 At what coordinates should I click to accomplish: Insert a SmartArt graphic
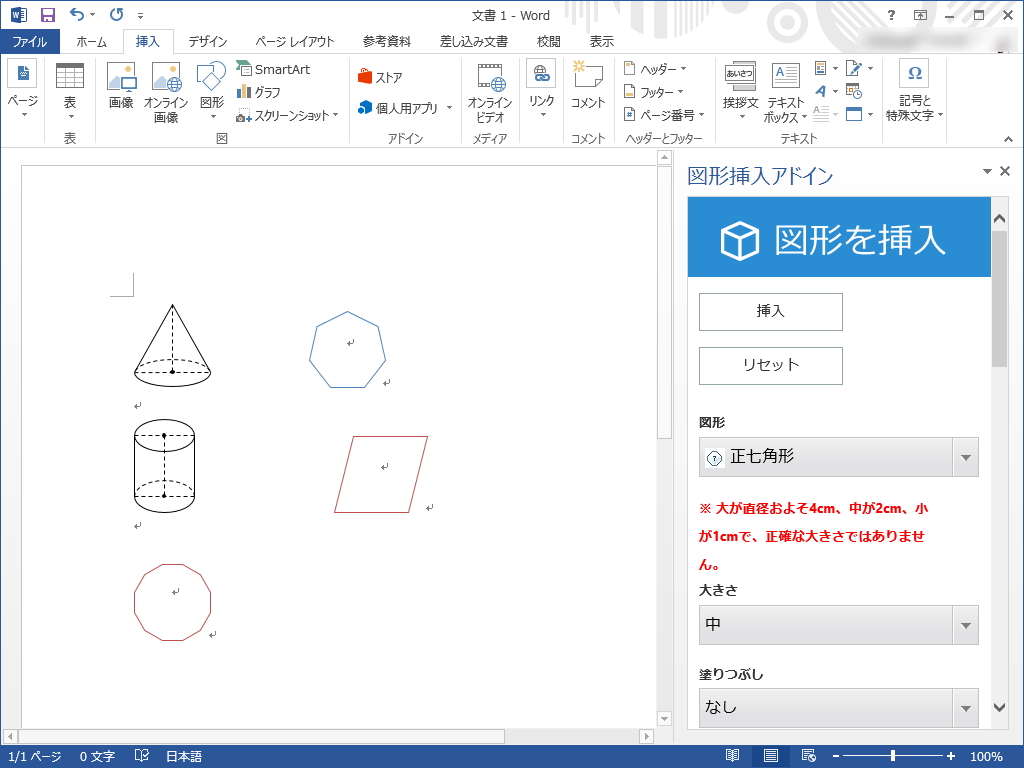click(x=272, y=69)
